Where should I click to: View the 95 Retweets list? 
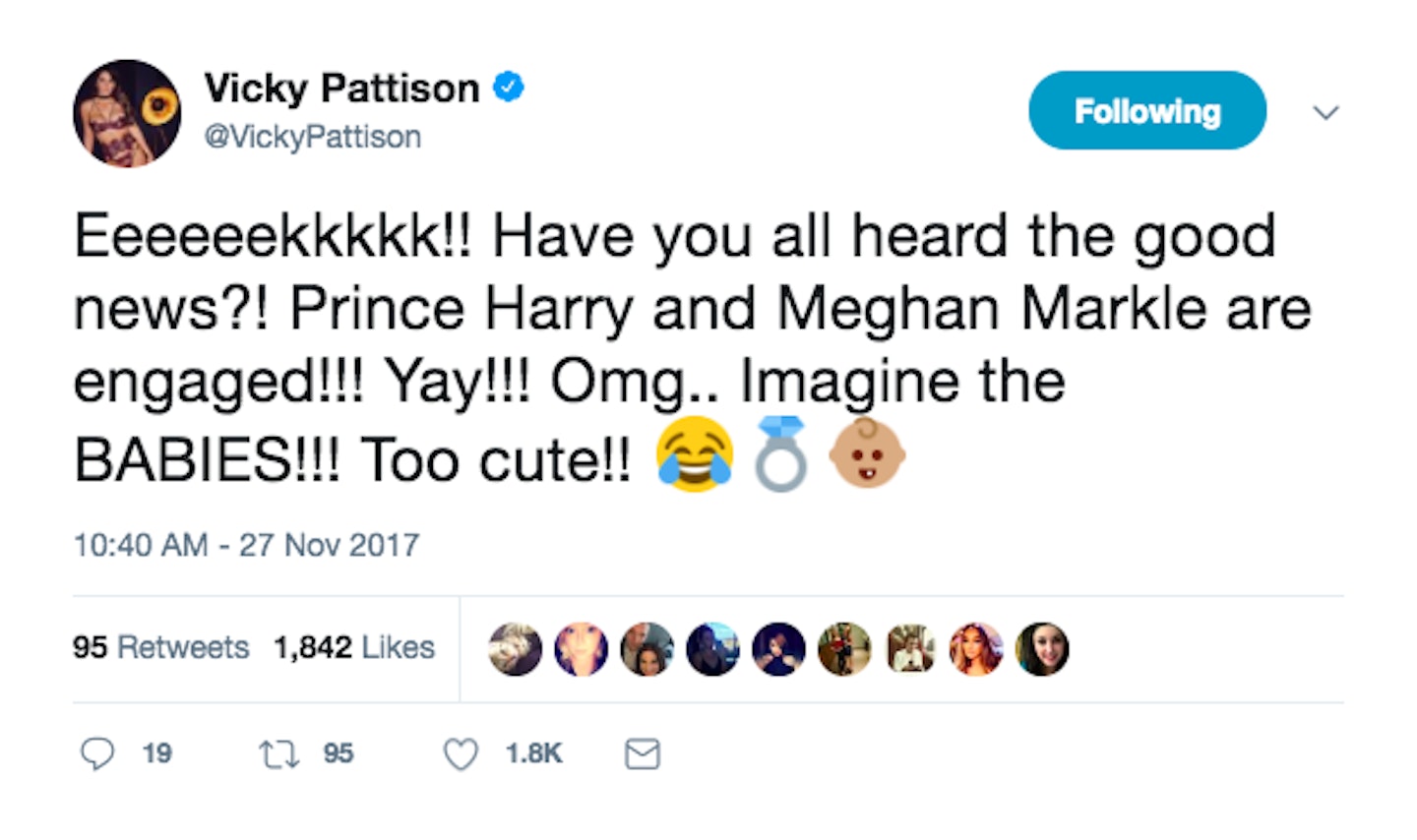160,647
